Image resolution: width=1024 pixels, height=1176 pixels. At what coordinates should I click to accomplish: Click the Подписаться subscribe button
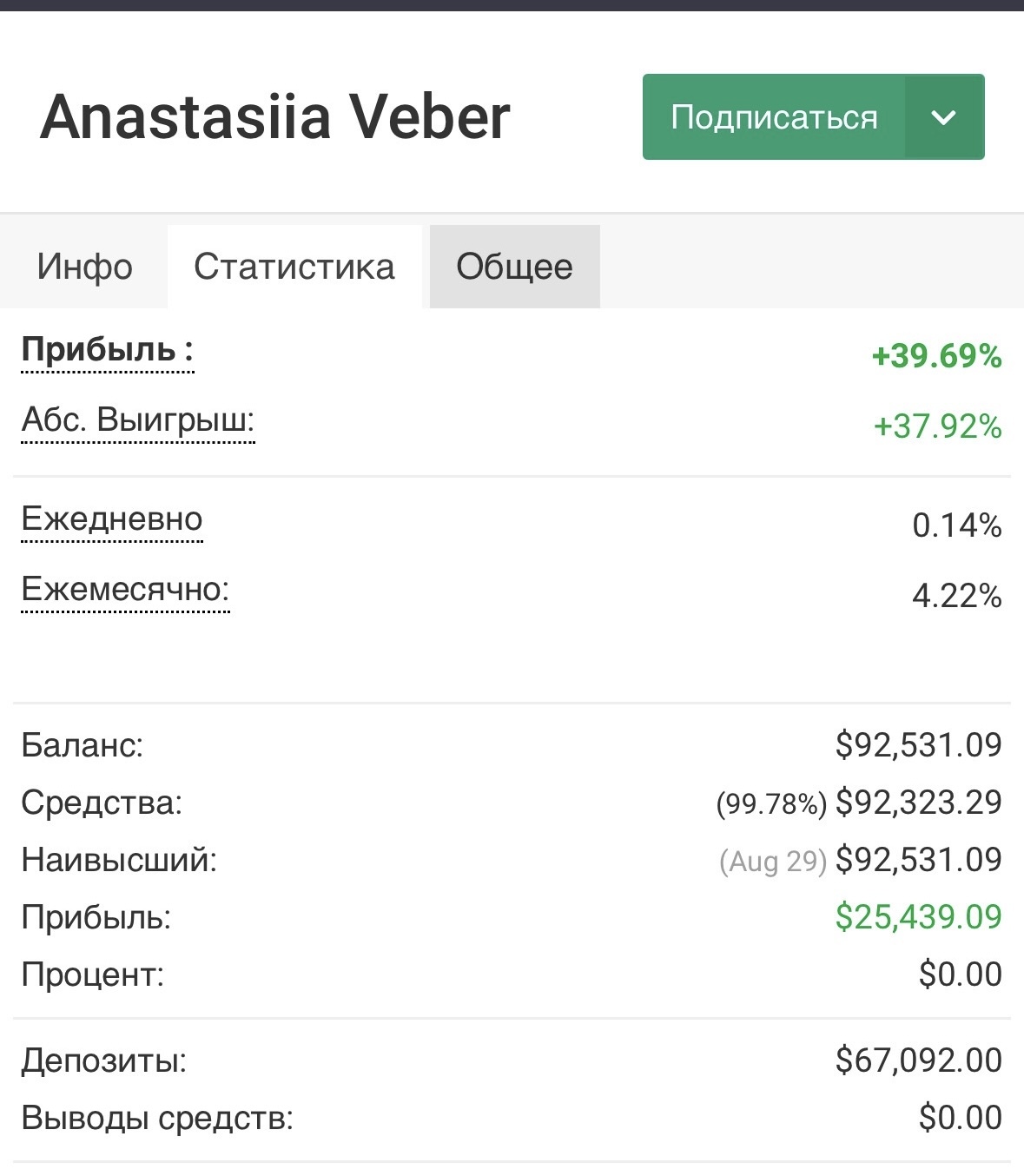[773, 117]
